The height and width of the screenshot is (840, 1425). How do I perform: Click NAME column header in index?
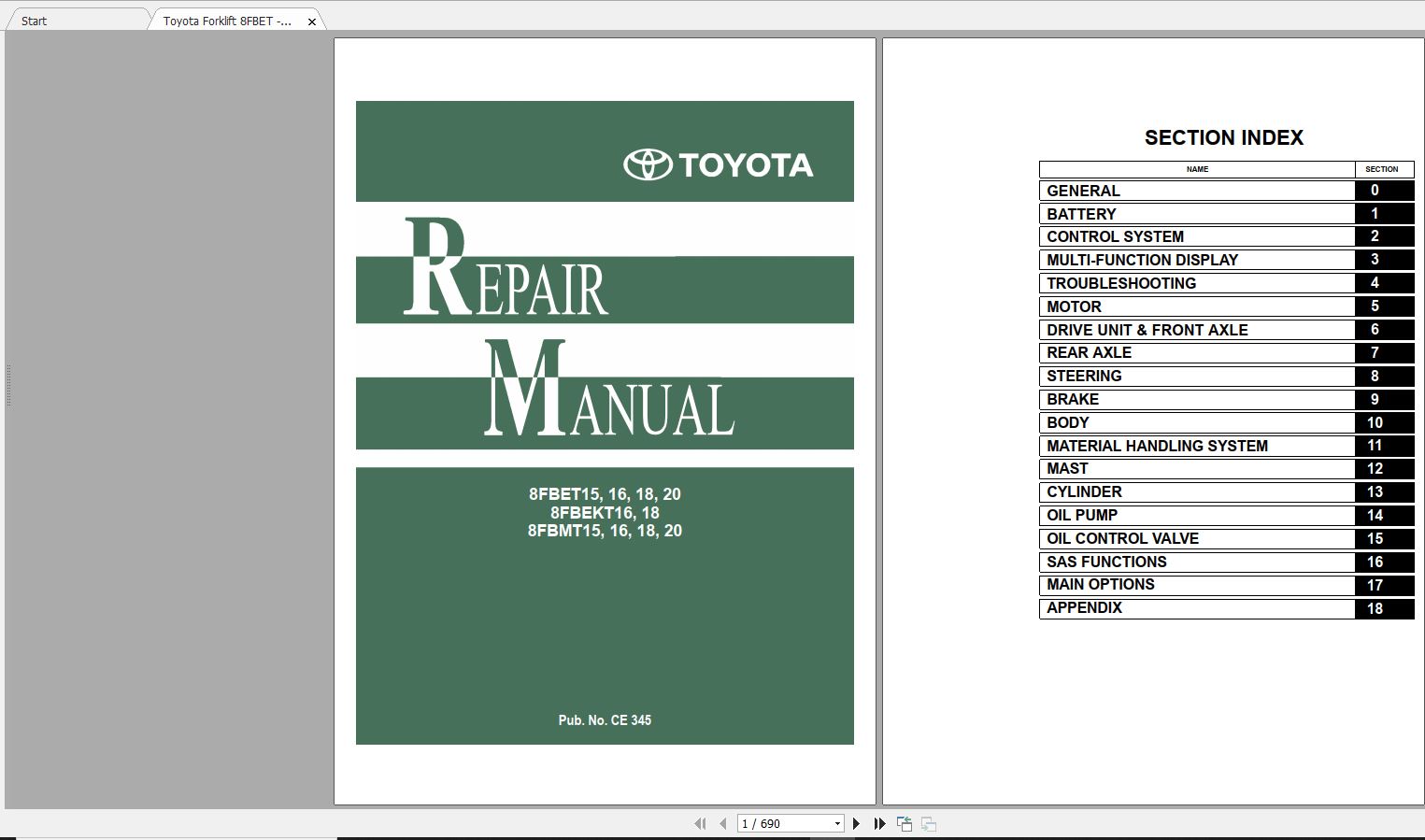[1197, 169]
